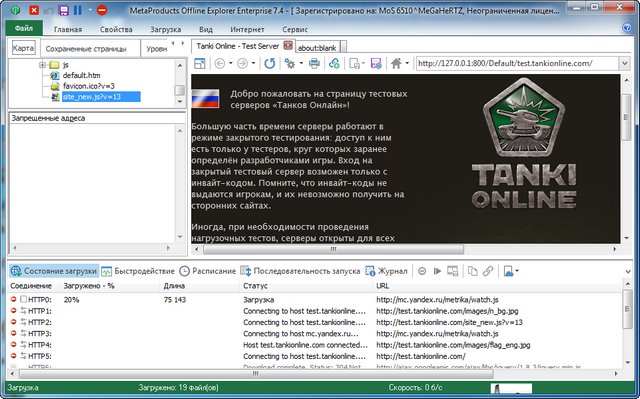
Task: Switch to the Свойства ribbon tab
Action: (116, 29)
